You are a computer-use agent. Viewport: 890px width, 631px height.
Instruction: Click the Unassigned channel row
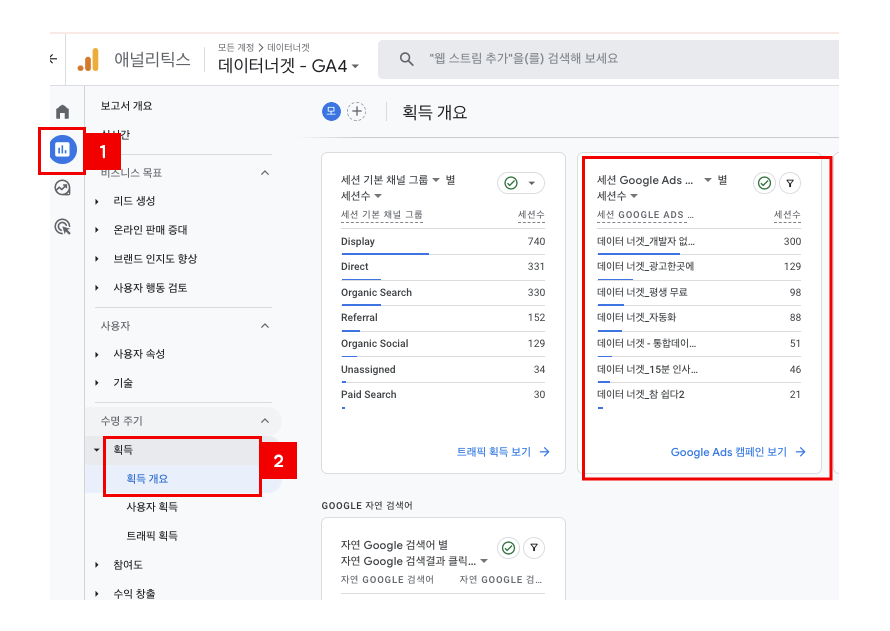443,369
